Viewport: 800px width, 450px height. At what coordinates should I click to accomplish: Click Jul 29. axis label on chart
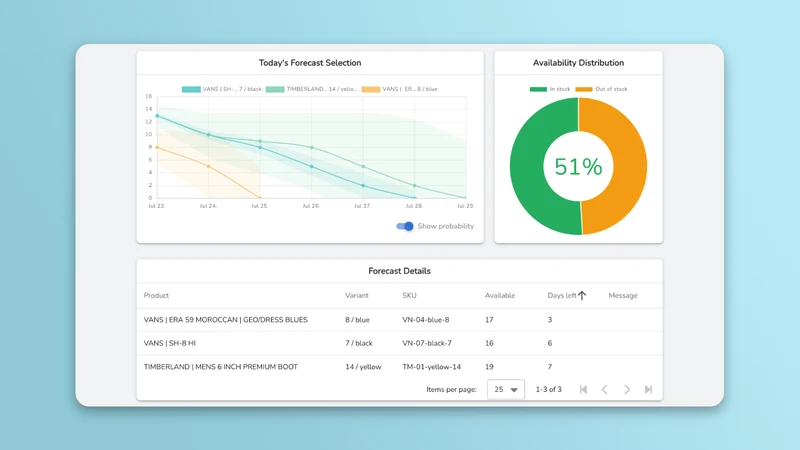tap(465, 206)
